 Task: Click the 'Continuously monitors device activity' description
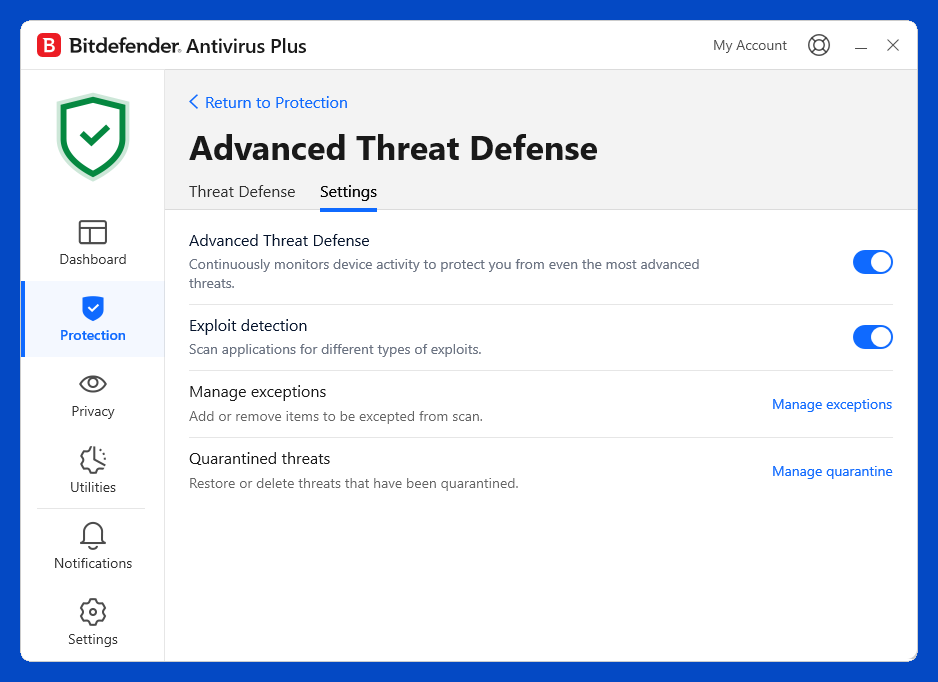[x=444, y=274]
